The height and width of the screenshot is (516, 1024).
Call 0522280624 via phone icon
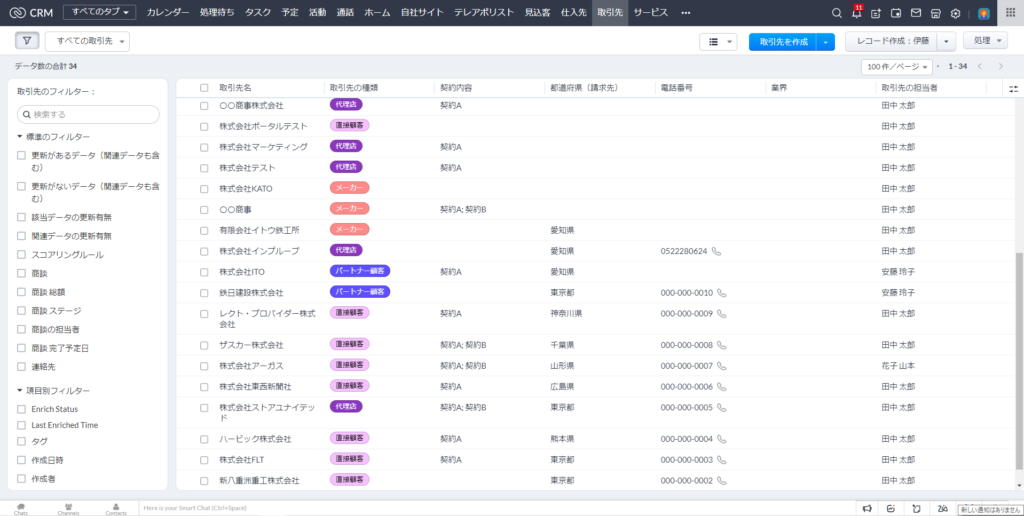716,251
